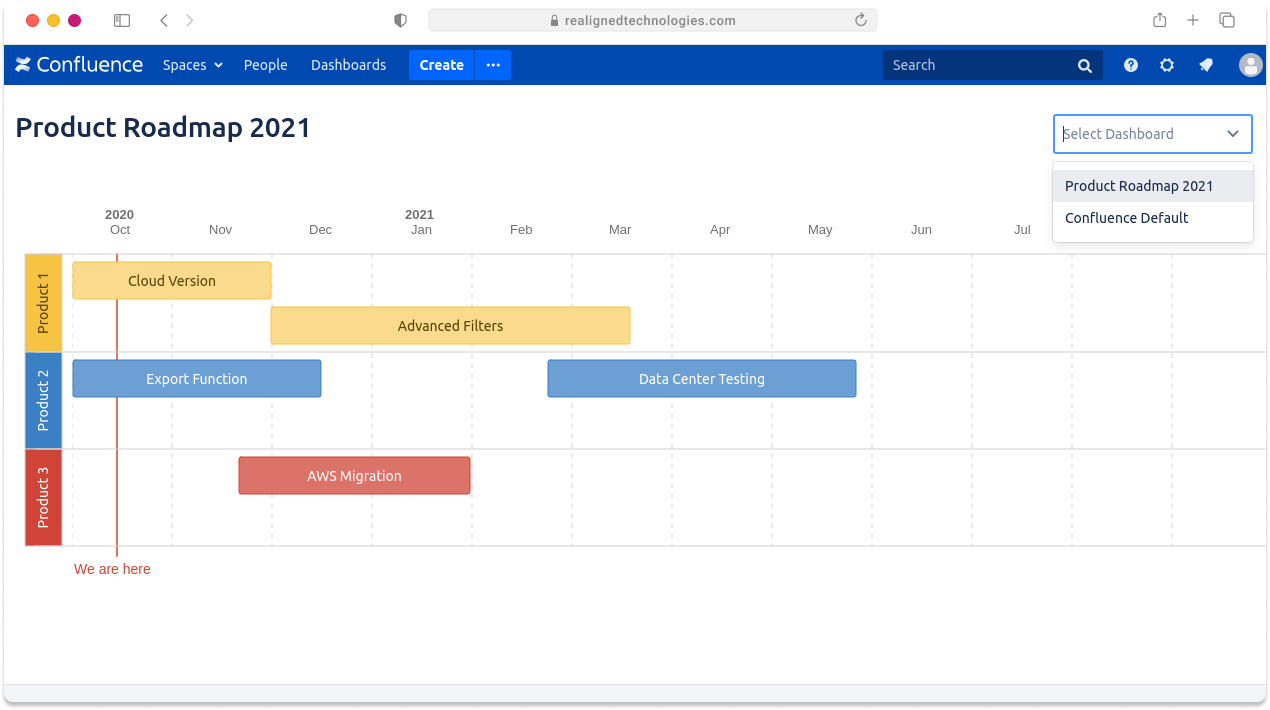1270x710 pixels.
Task: Click the We are here timeline marker
Action: coord(112,569)
